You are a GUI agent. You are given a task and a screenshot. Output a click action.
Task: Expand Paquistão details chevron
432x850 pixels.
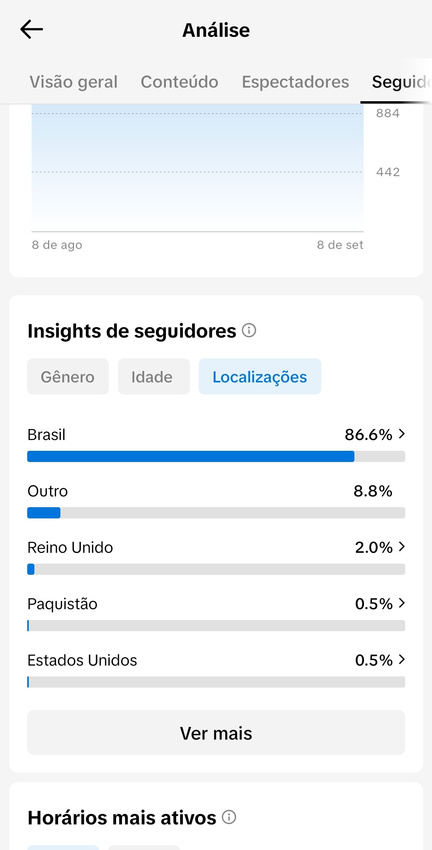pos(402,603)
